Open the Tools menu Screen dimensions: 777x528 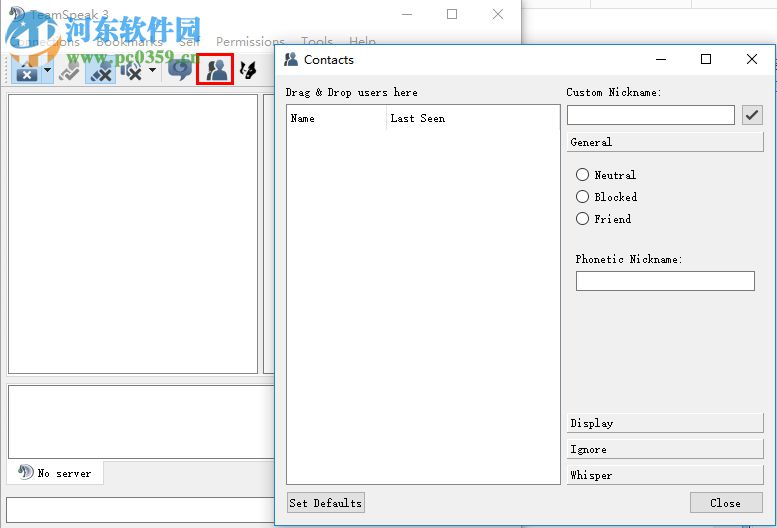point(317,42)
